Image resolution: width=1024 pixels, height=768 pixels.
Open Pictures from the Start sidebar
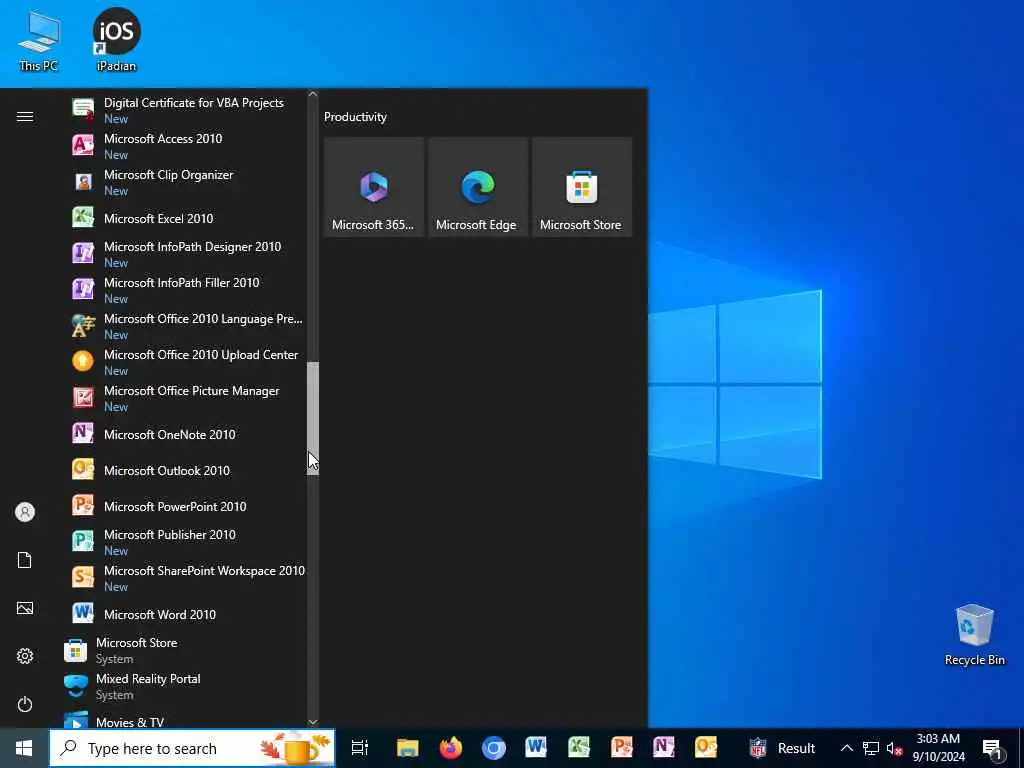coord(25,608)
